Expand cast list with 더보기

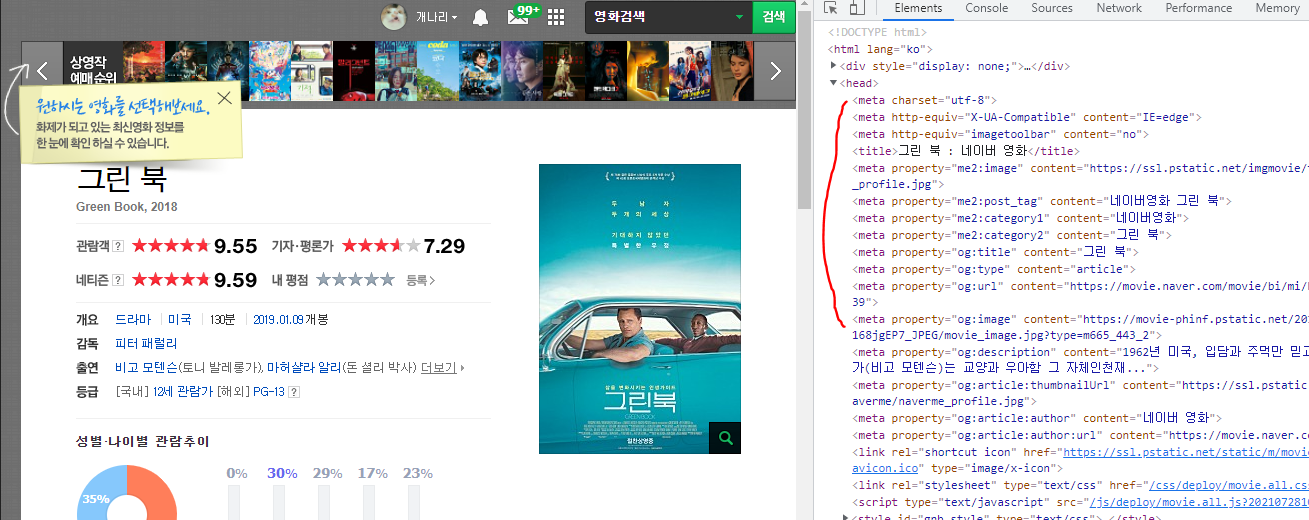442,367
